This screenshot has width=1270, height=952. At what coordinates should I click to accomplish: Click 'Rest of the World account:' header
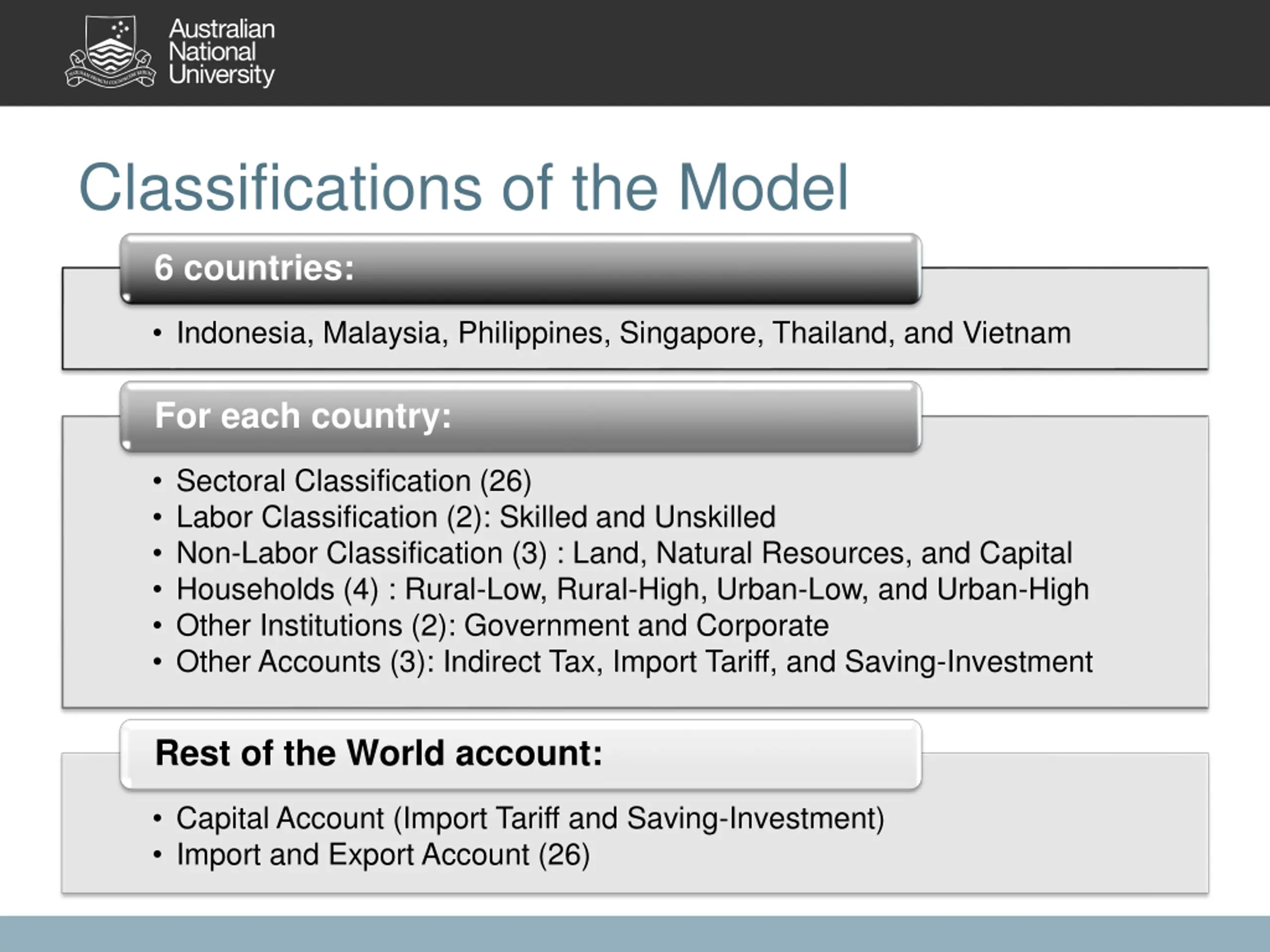point(521,754)
